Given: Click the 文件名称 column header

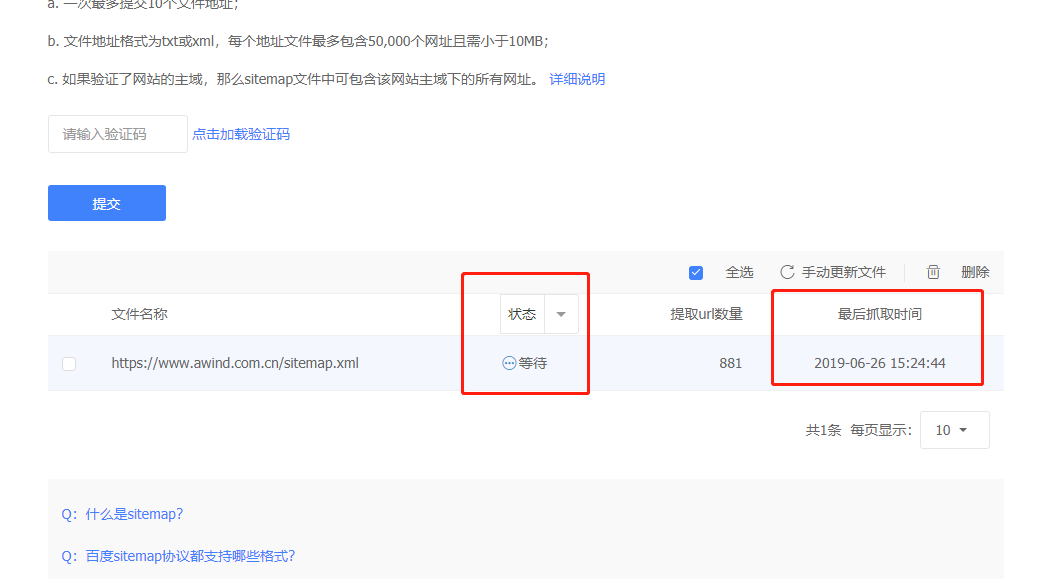Looking at the screenshot, I should pos(139,314).
